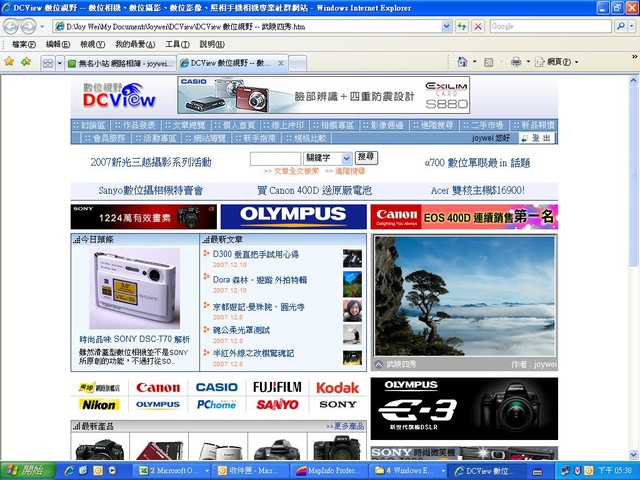Open the Outlook icon in Quick Launch
The height and width of the screenshot is (480, 640).
point(98,471)
